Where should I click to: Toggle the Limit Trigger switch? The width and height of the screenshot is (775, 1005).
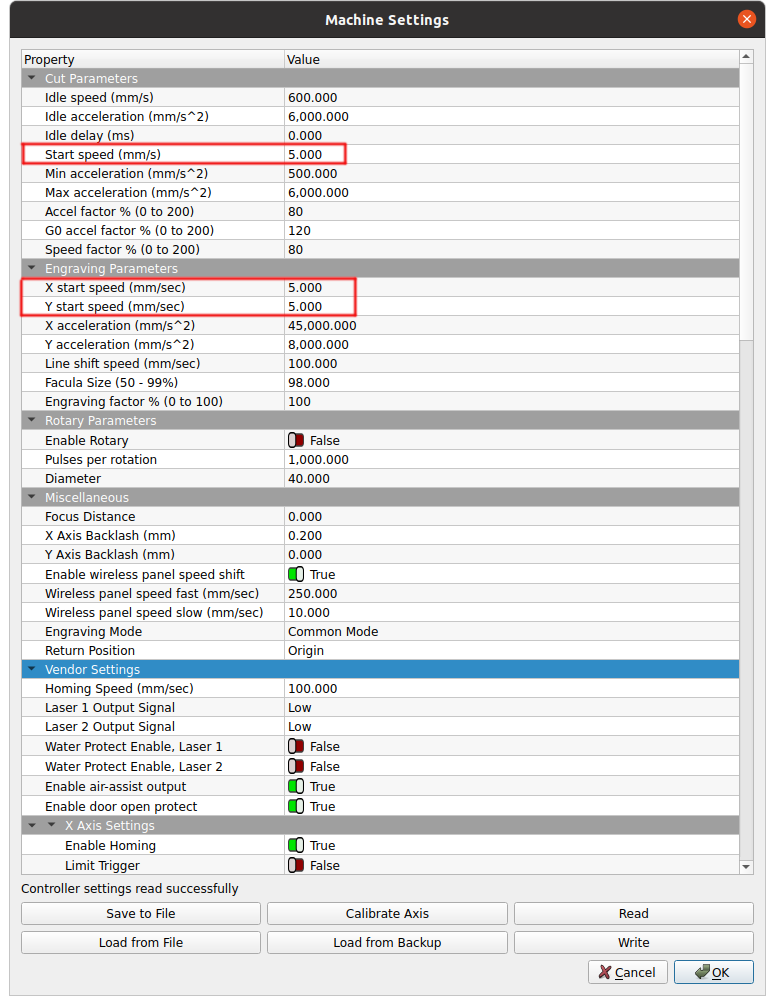pyautogui.click(x=296, y=865)
